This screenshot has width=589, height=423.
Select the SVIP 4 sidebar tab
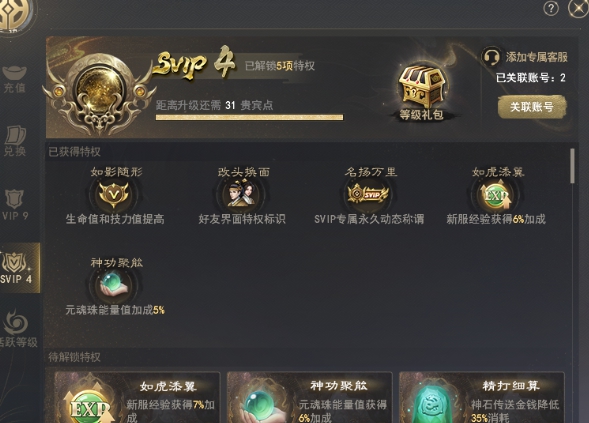click(17, 268)
